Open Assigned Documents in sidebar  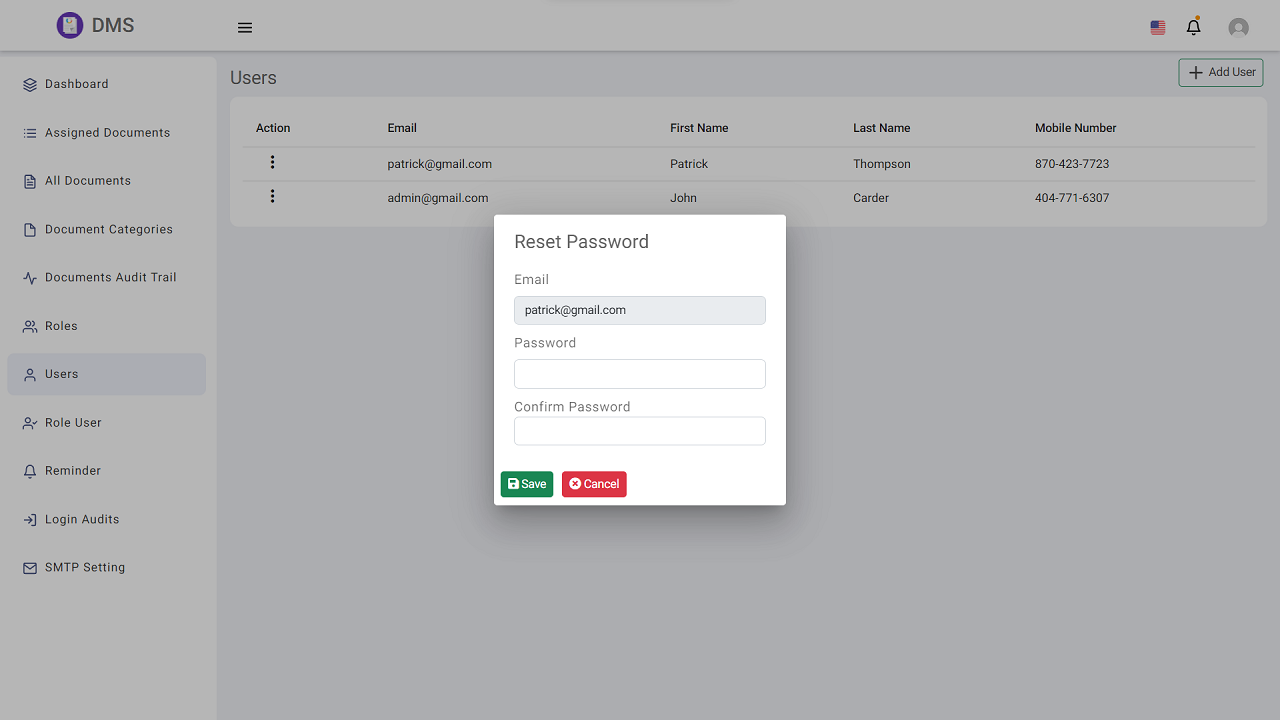point(107,133)
